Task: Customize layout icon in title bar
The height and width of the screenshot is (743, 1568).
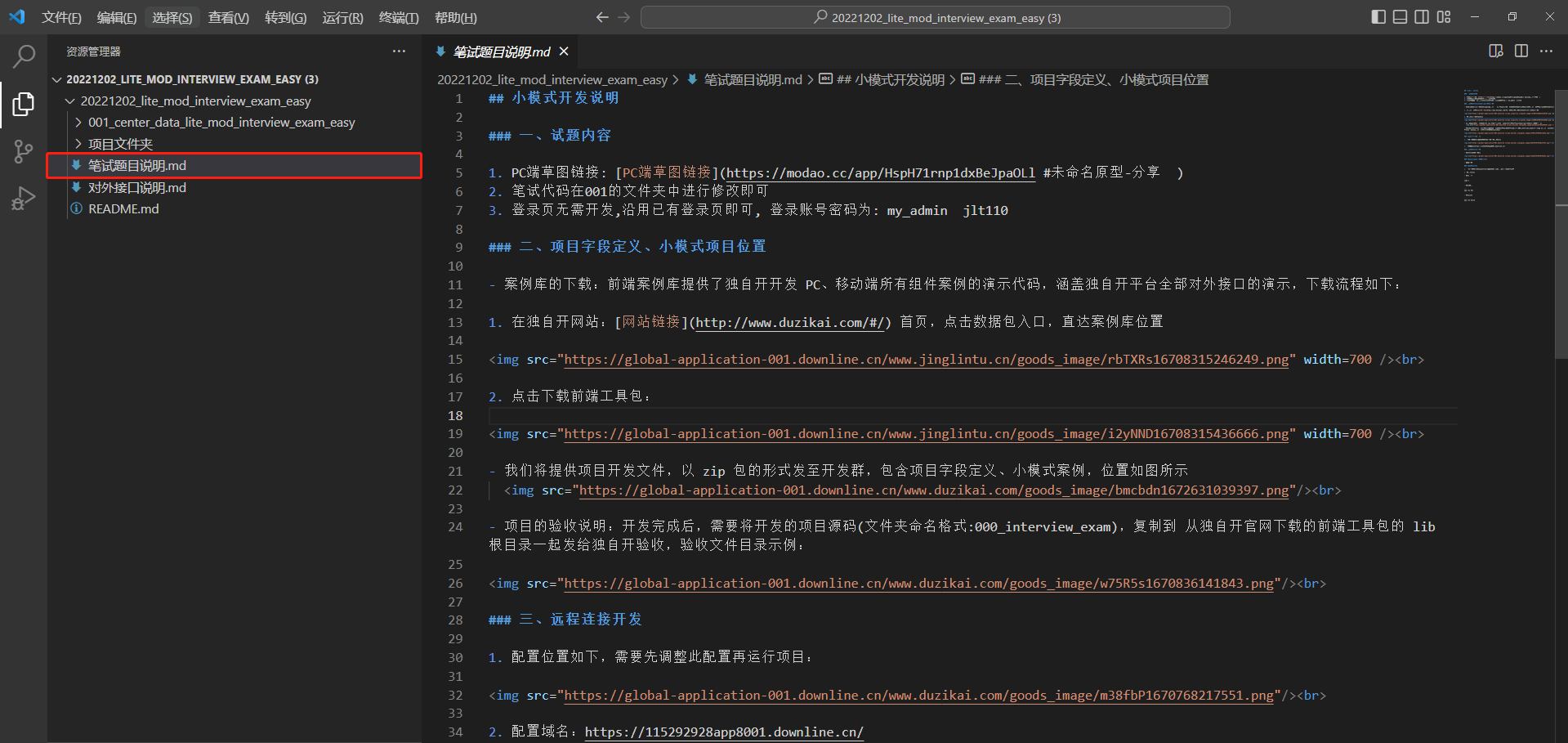Action: point(1444,16)
